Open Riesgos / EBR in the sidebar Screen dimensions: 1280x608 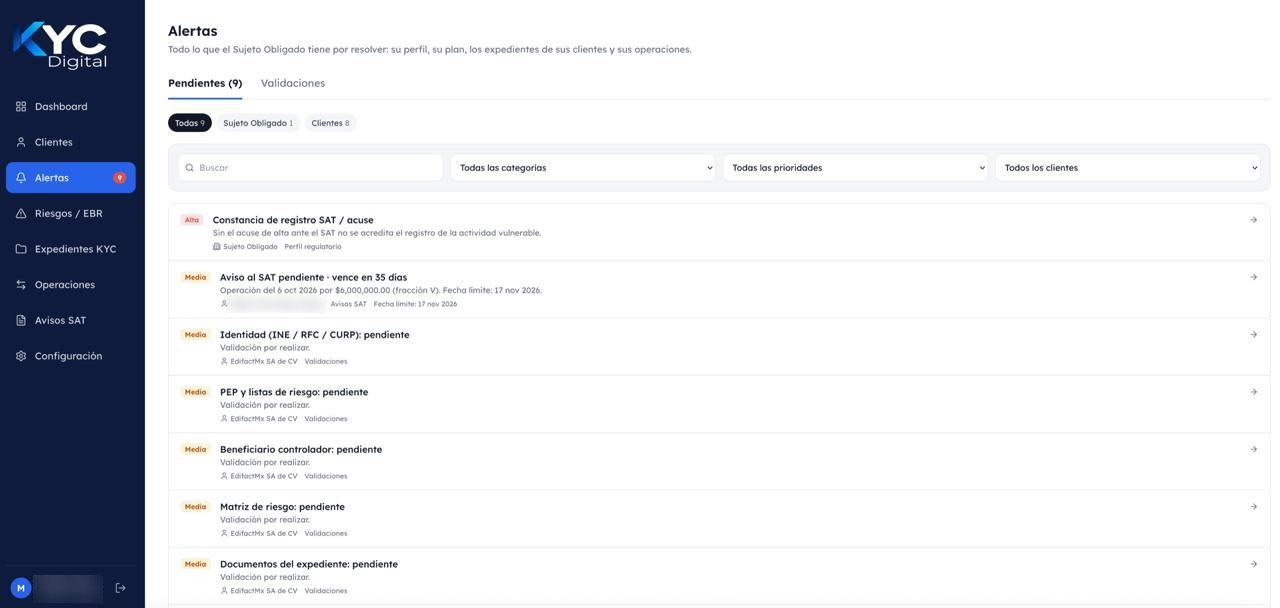[x=70, y=213]
